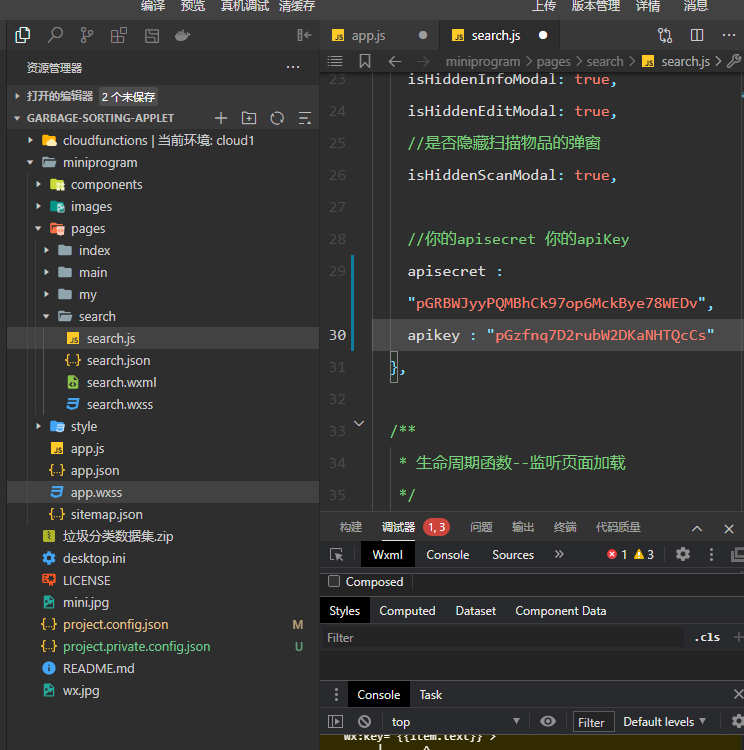Go forward with right arrow
Viewport: 744px width, 750px height.
click(423, 61)
